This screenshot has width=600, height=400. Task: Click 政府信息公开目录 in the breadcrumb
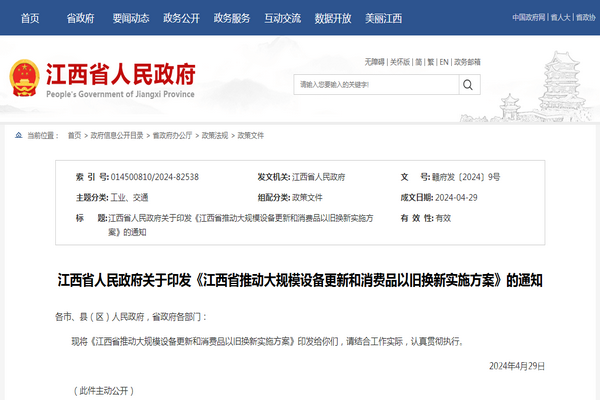[x=117, y=134]
